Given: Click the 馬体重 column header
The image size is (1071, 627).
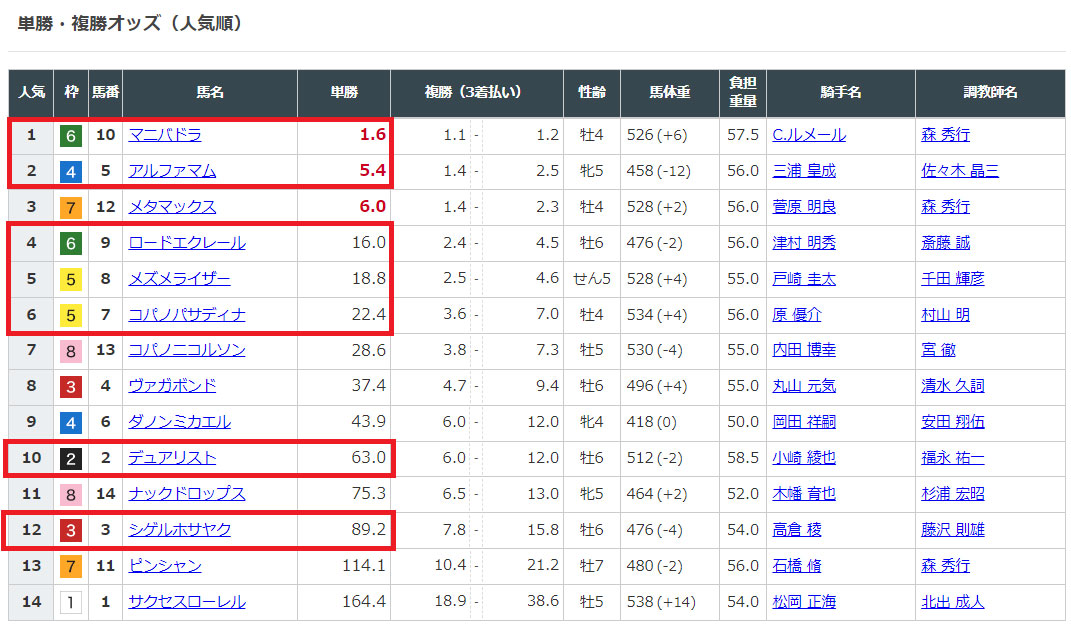Looking at the screenshot, I should 669,93.
